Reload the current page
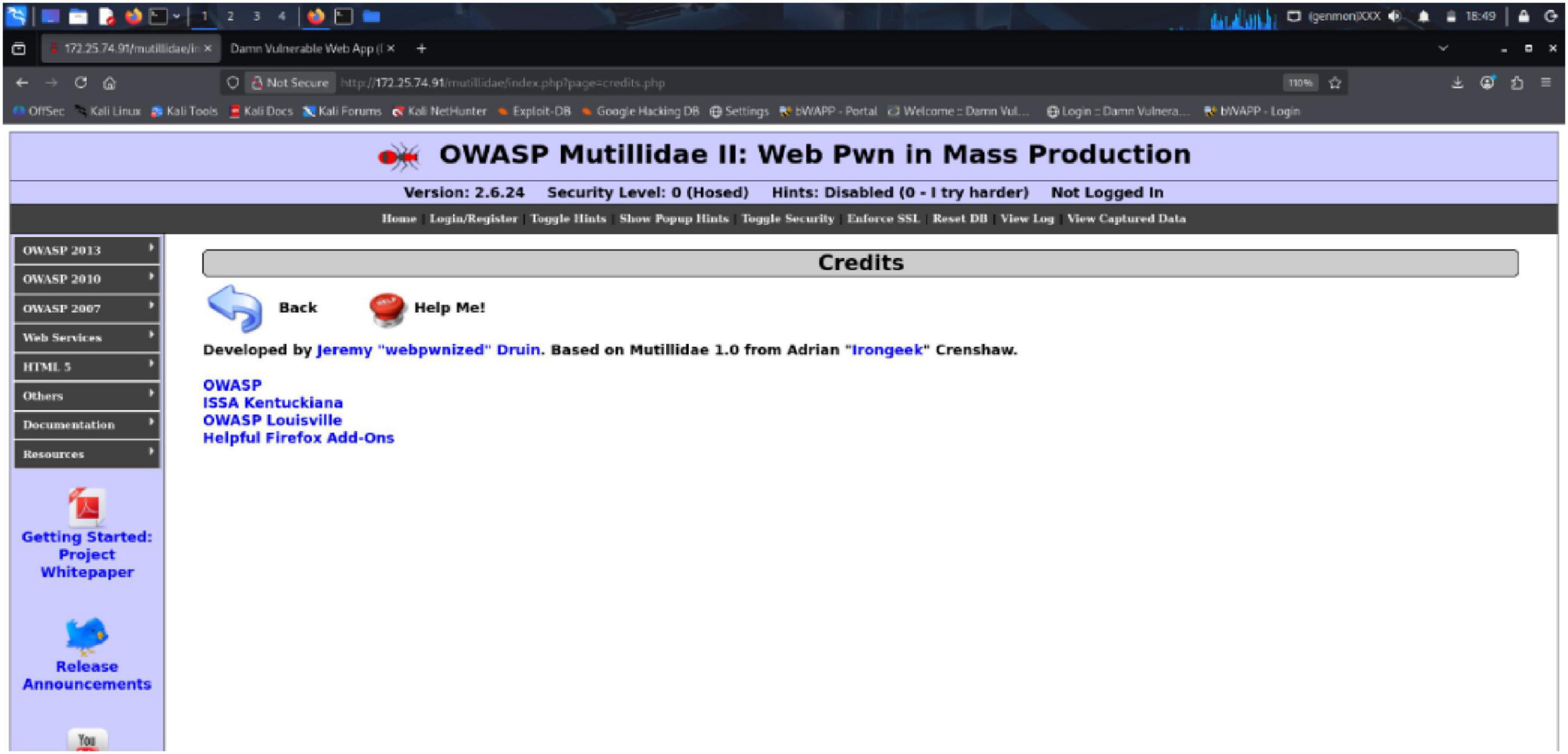The width and height of the screenshot is (1568, 754). tap(80, 83)
